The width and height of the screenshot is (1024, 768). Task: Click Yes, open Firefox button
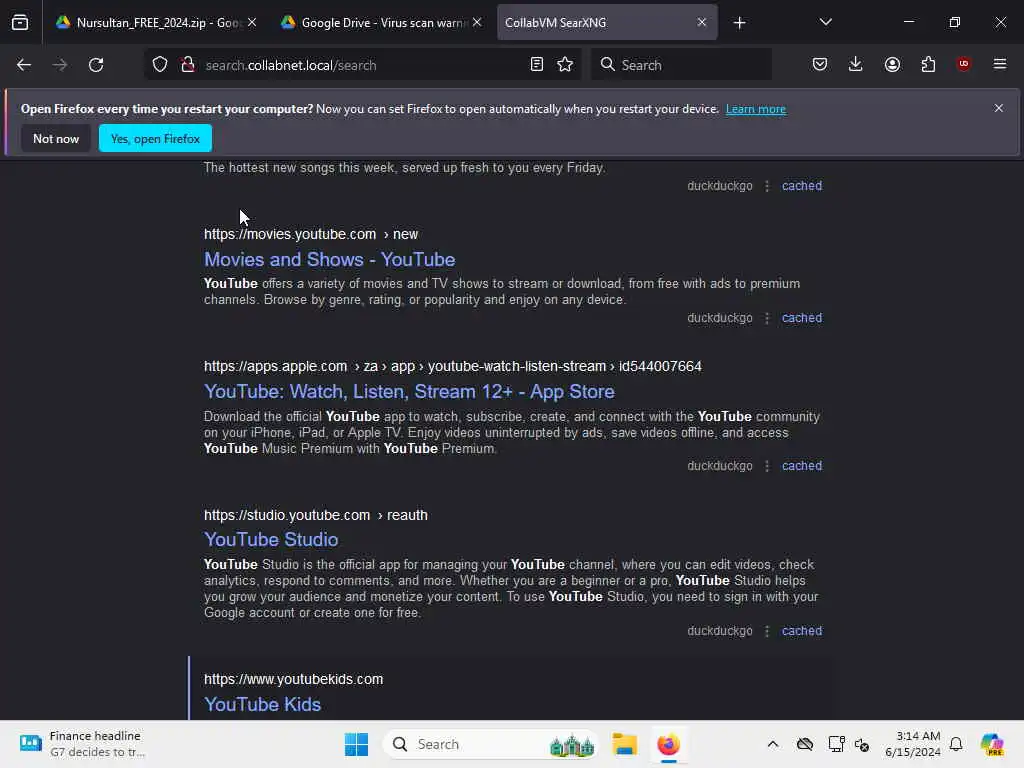[x=155, y=138]
